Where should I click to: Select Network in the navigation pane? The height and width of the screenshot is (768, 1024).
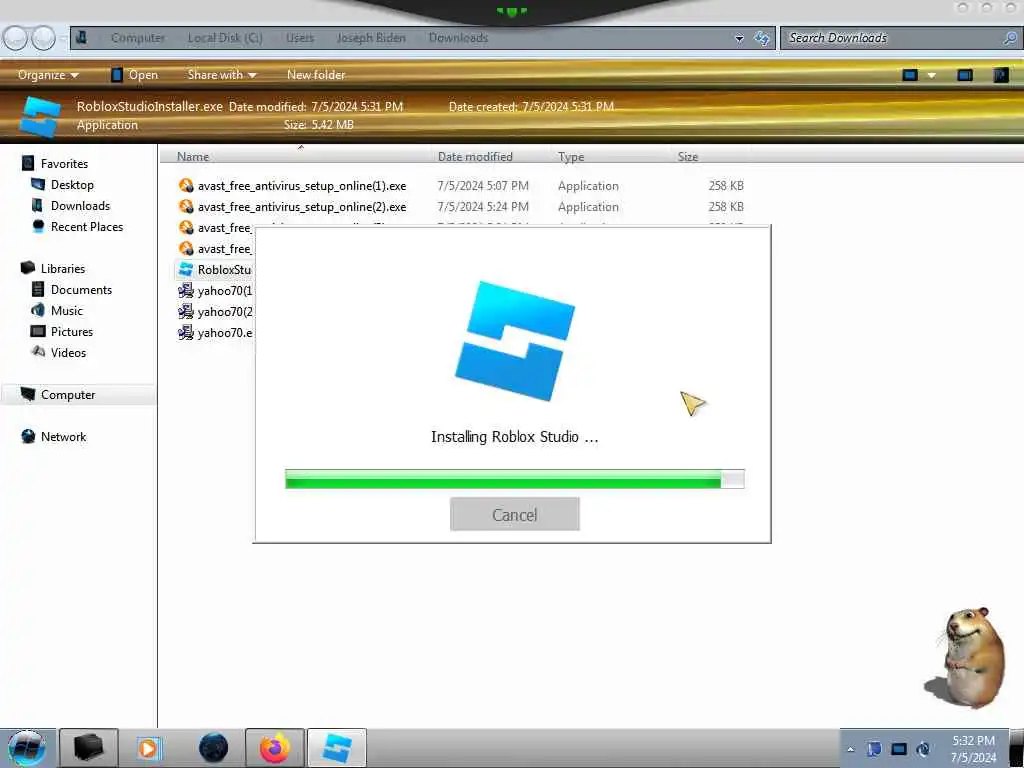click(x=63, y=436)
